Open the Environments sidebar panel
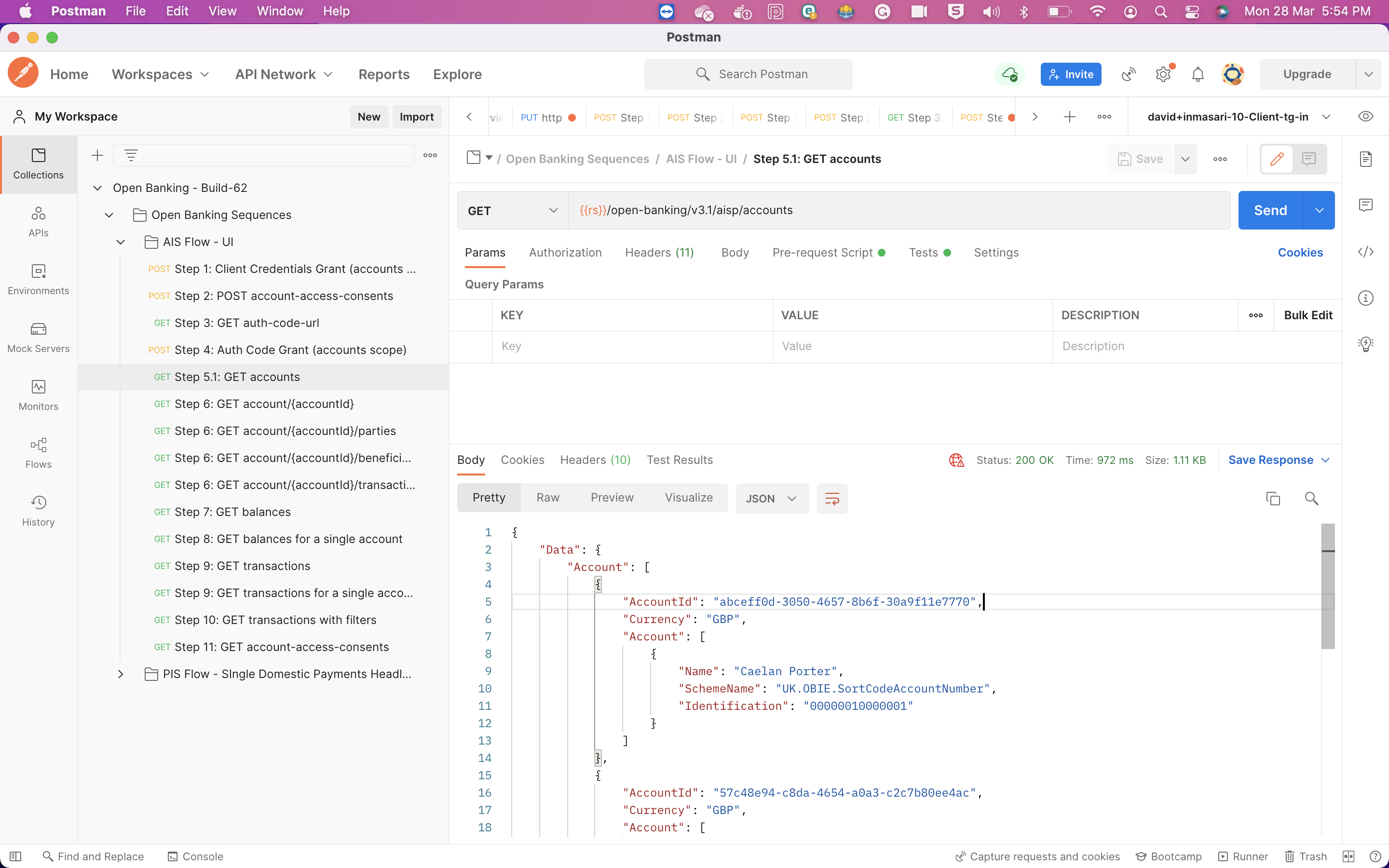Viewport: 1389px width, 868px height. click(39, 280)
